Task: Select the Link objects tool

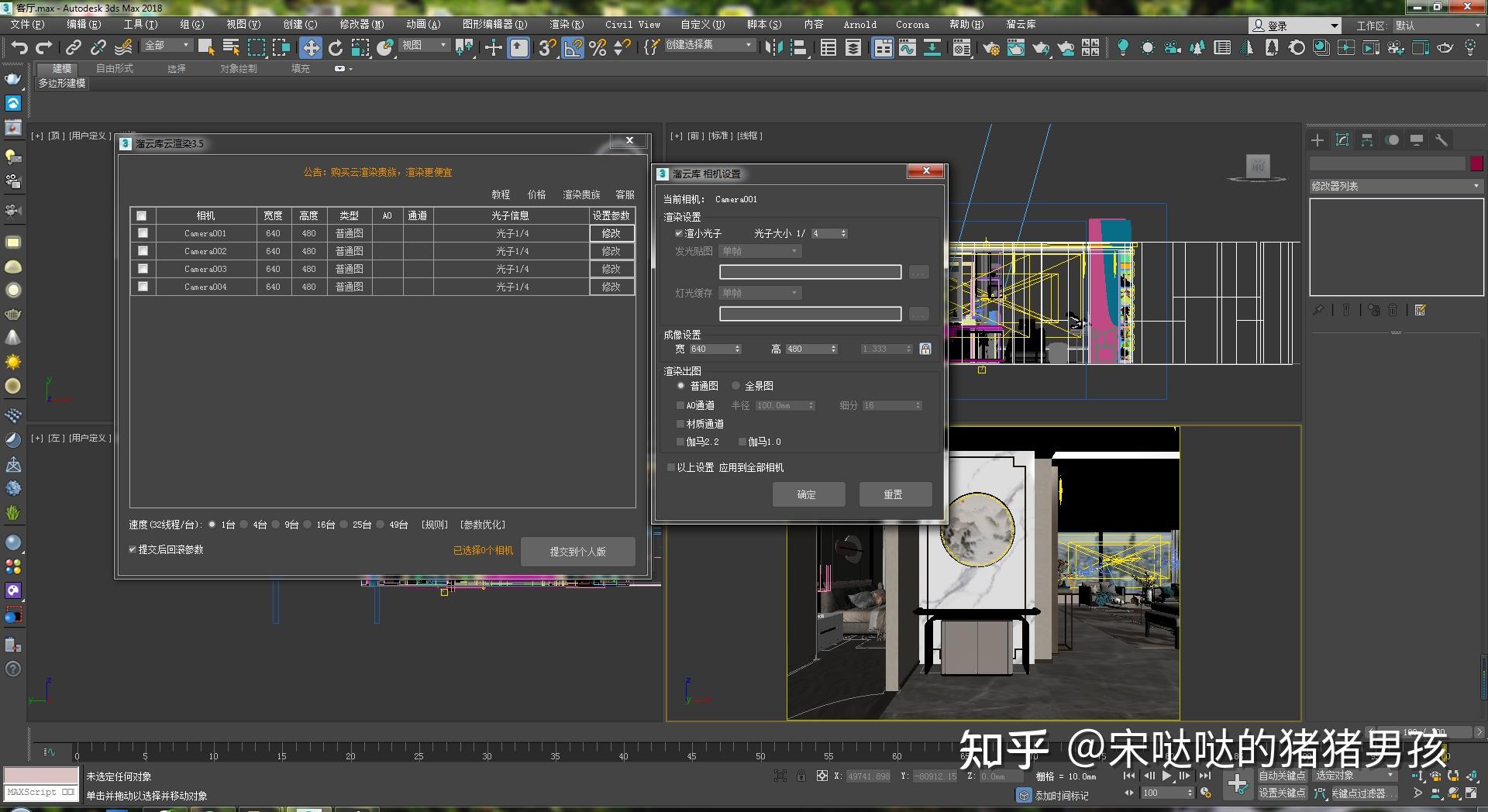Action: pos(73,47)
